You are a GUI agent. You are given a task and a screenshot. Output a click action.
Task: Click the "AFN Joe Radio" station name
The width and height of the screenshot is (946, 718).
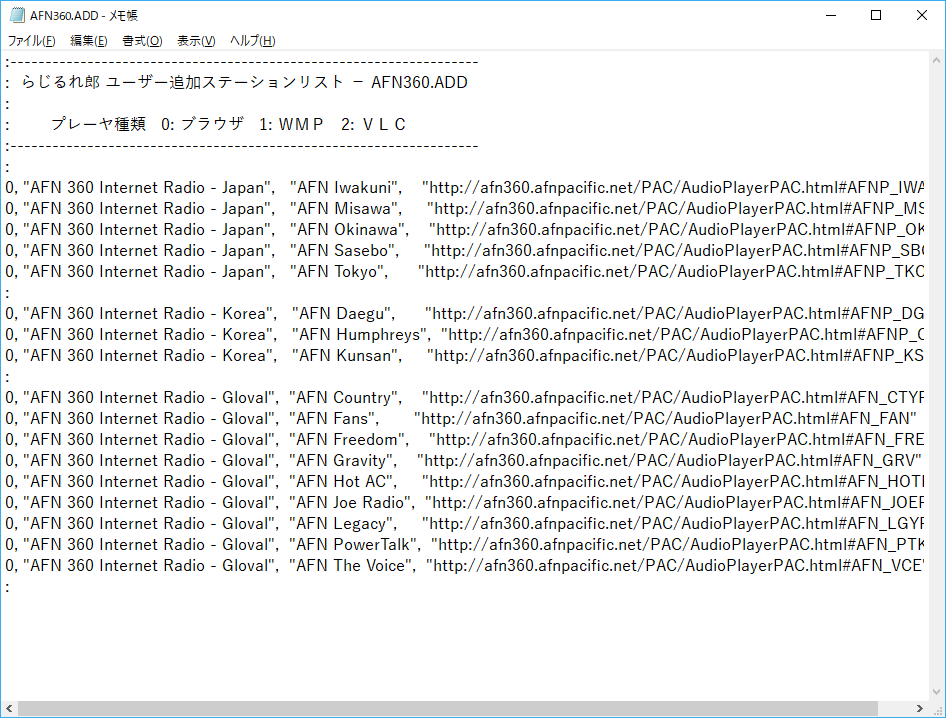click(352, 503)
